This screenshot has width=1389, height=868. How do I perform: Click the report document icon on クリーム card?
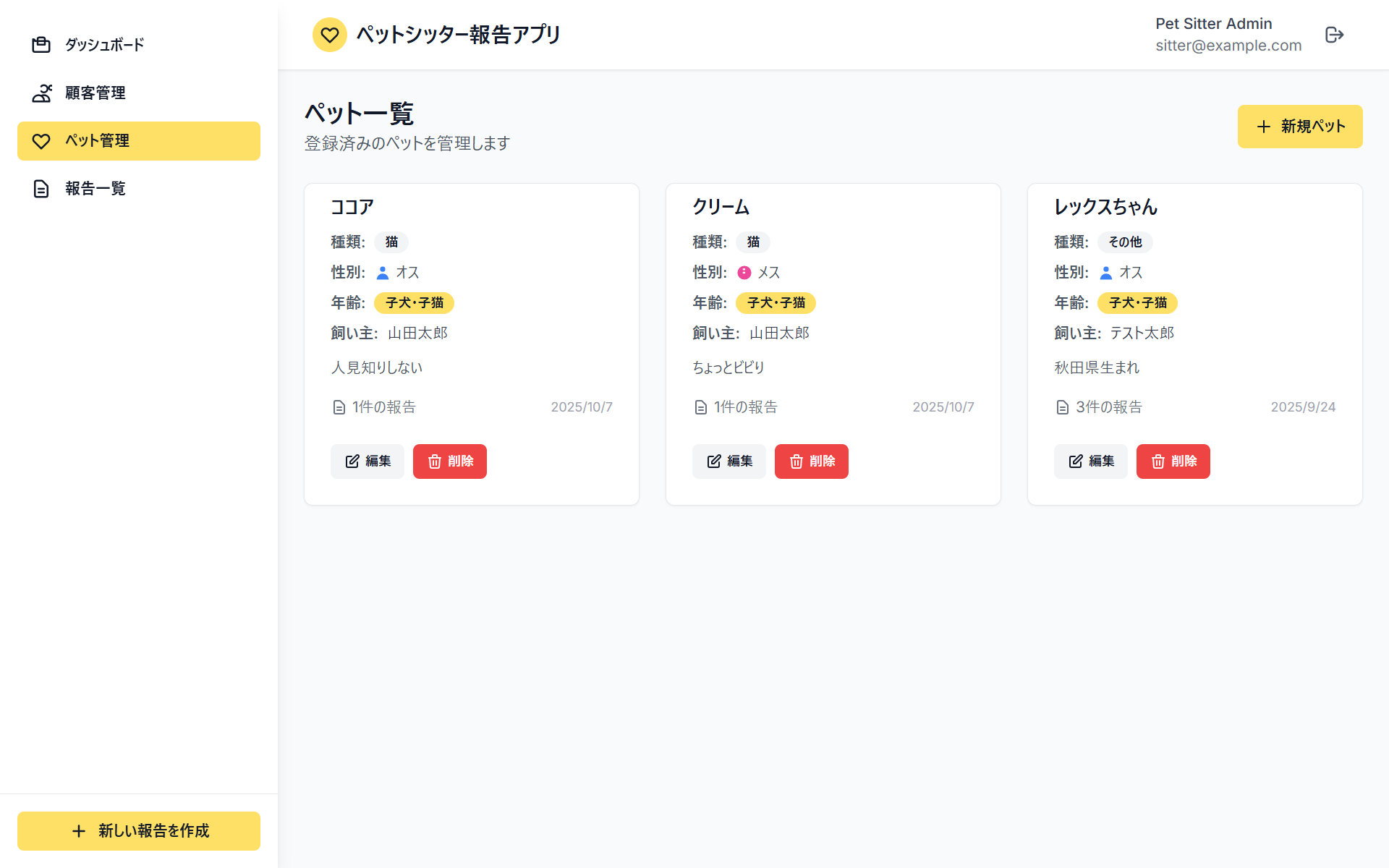(x=700, y=407)
